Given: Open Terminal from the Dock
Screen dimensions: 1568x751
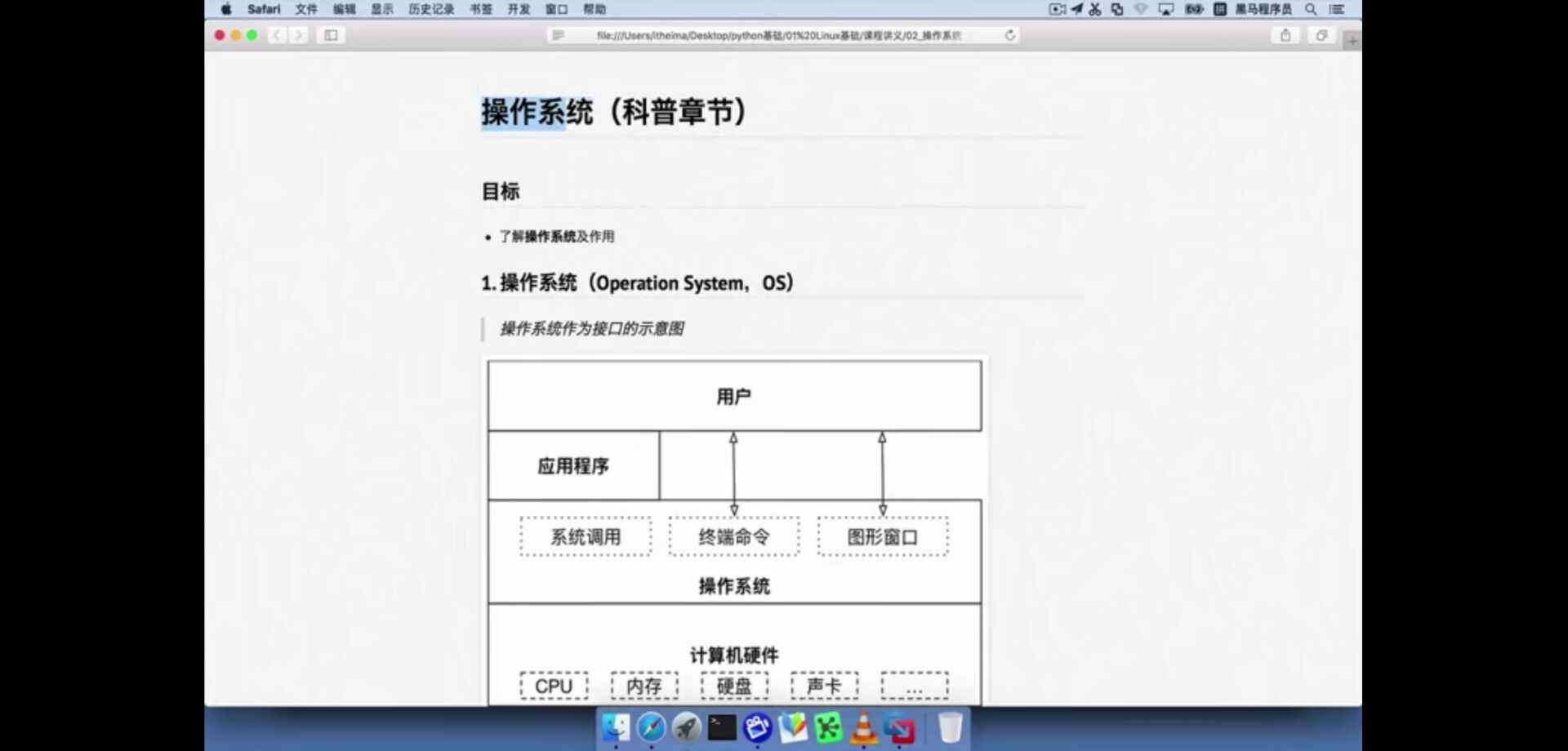Looking at the screenshot, I should click(x=721, y=728).
